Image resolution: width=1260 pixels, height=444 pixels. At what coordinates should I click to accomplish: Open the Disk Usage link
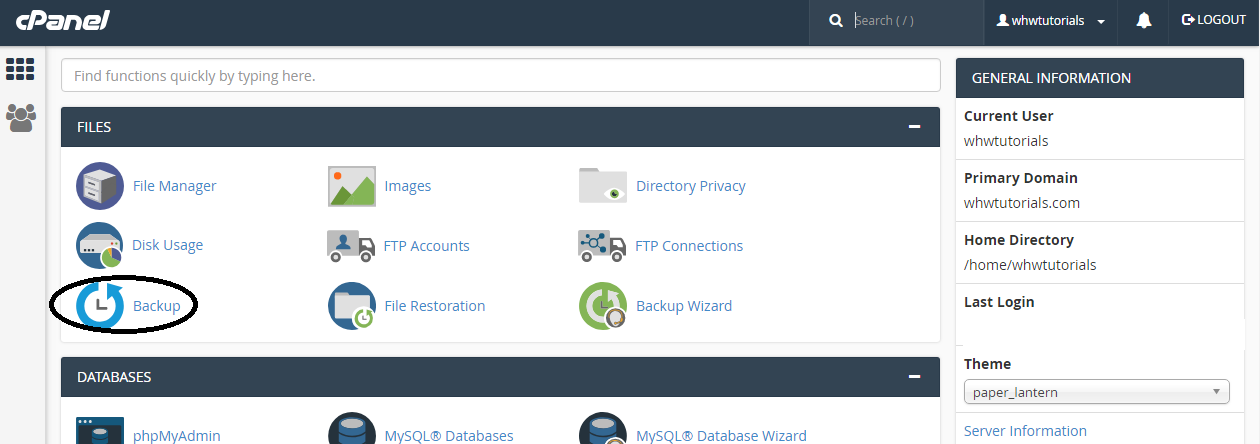[167, 245]
